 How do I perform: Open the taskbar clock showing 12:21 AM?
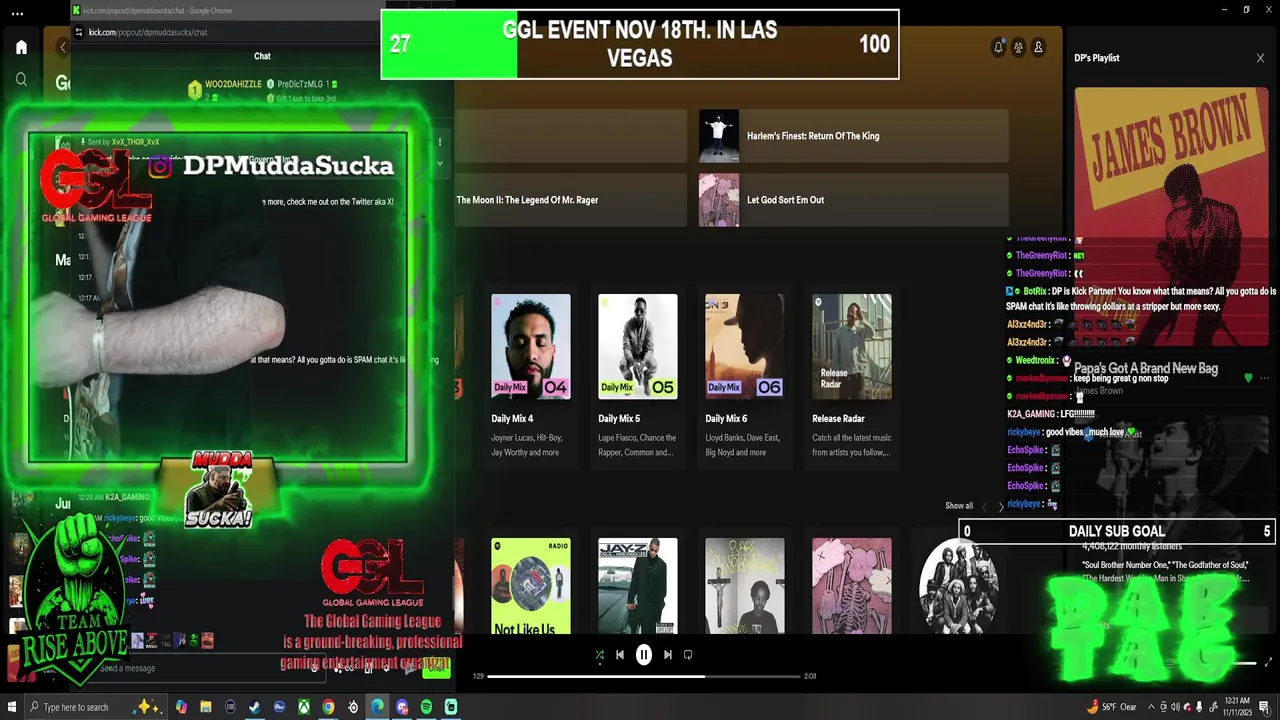pos(1238,707)
